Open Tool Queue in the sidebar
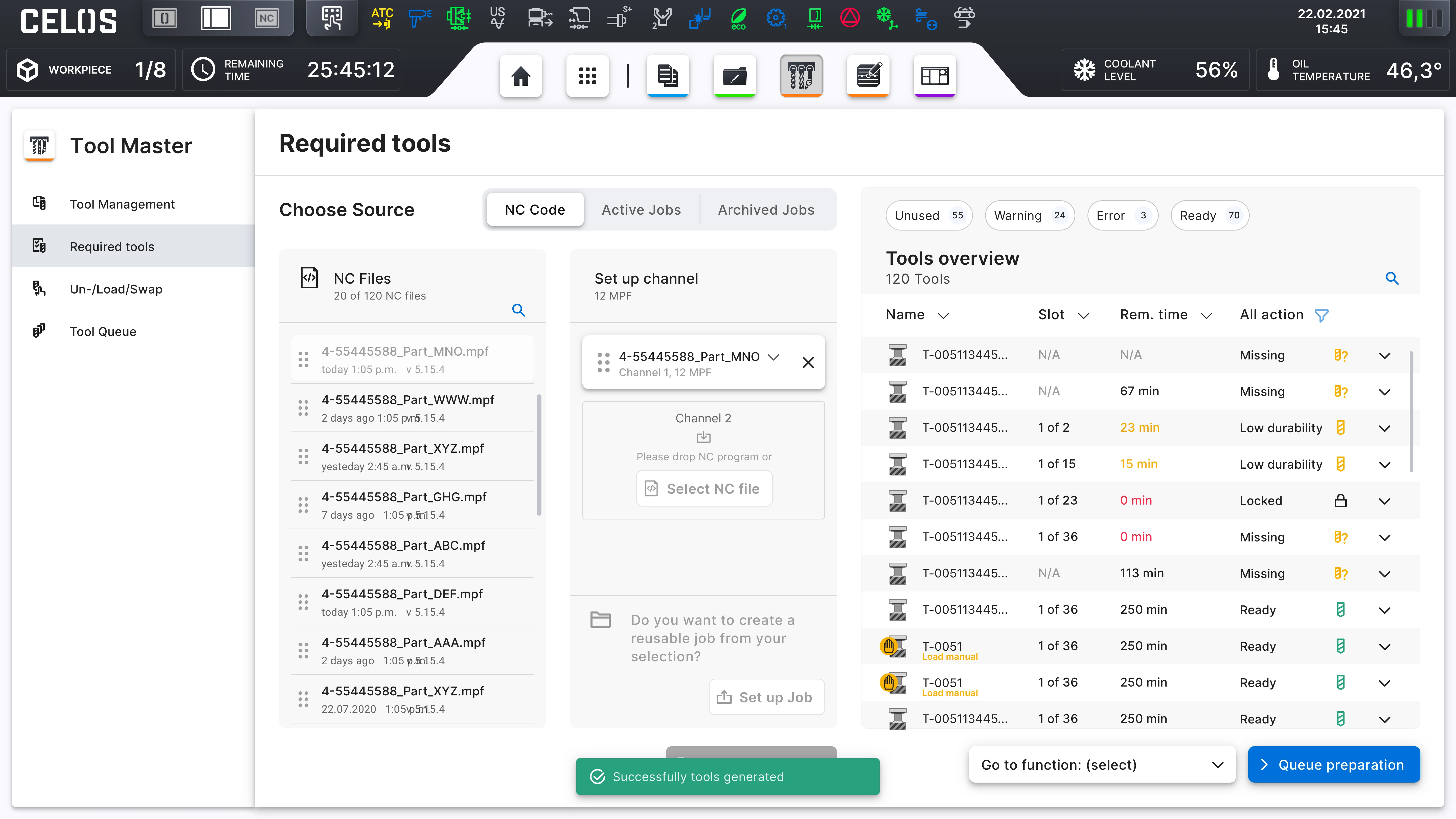This screenshot has width=1456, height=819. click(x=133, y=331)
